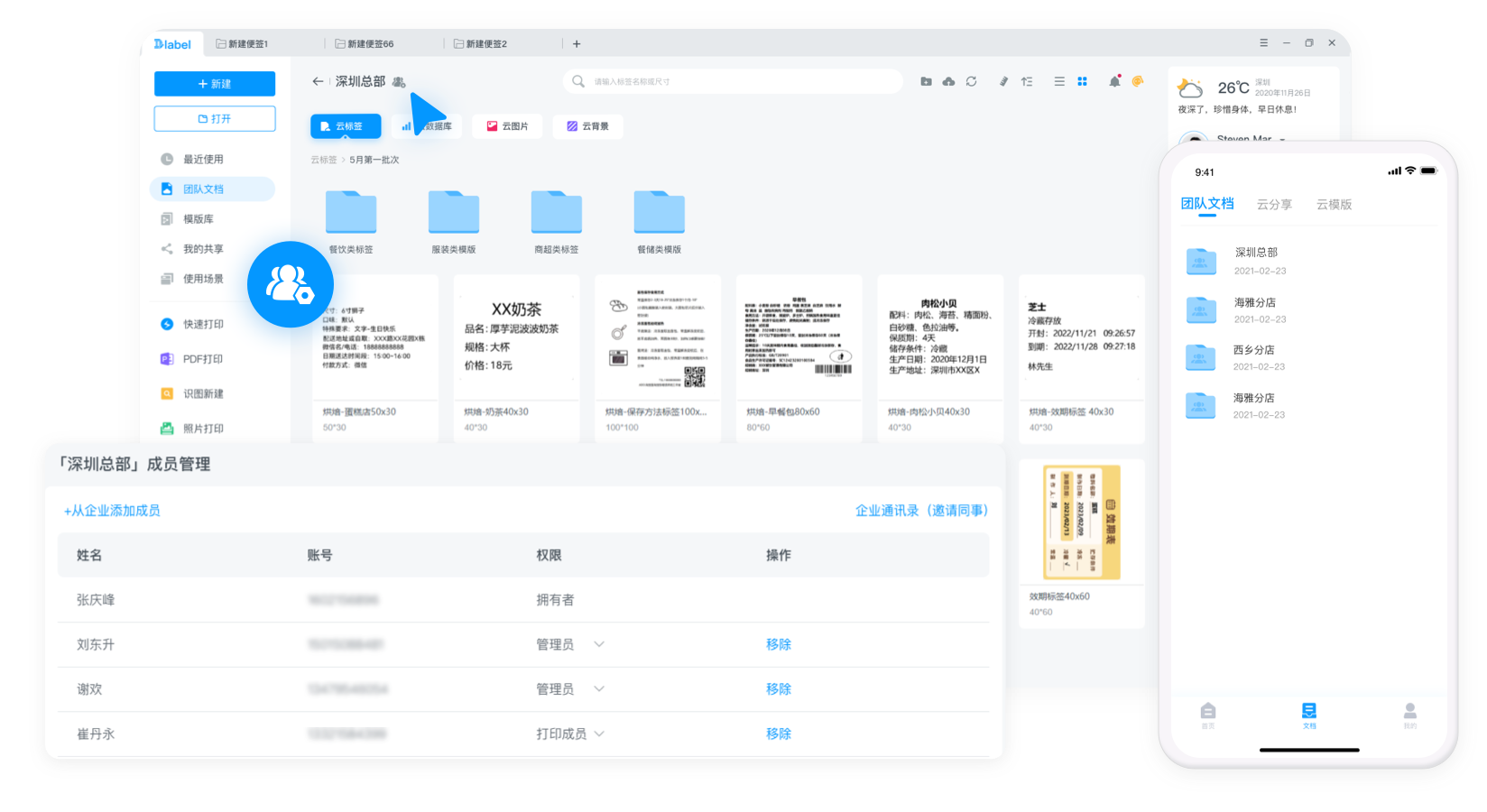Click the orange user avatar icon
This screenshot has width=1487, height=812.
(1138, 81)
